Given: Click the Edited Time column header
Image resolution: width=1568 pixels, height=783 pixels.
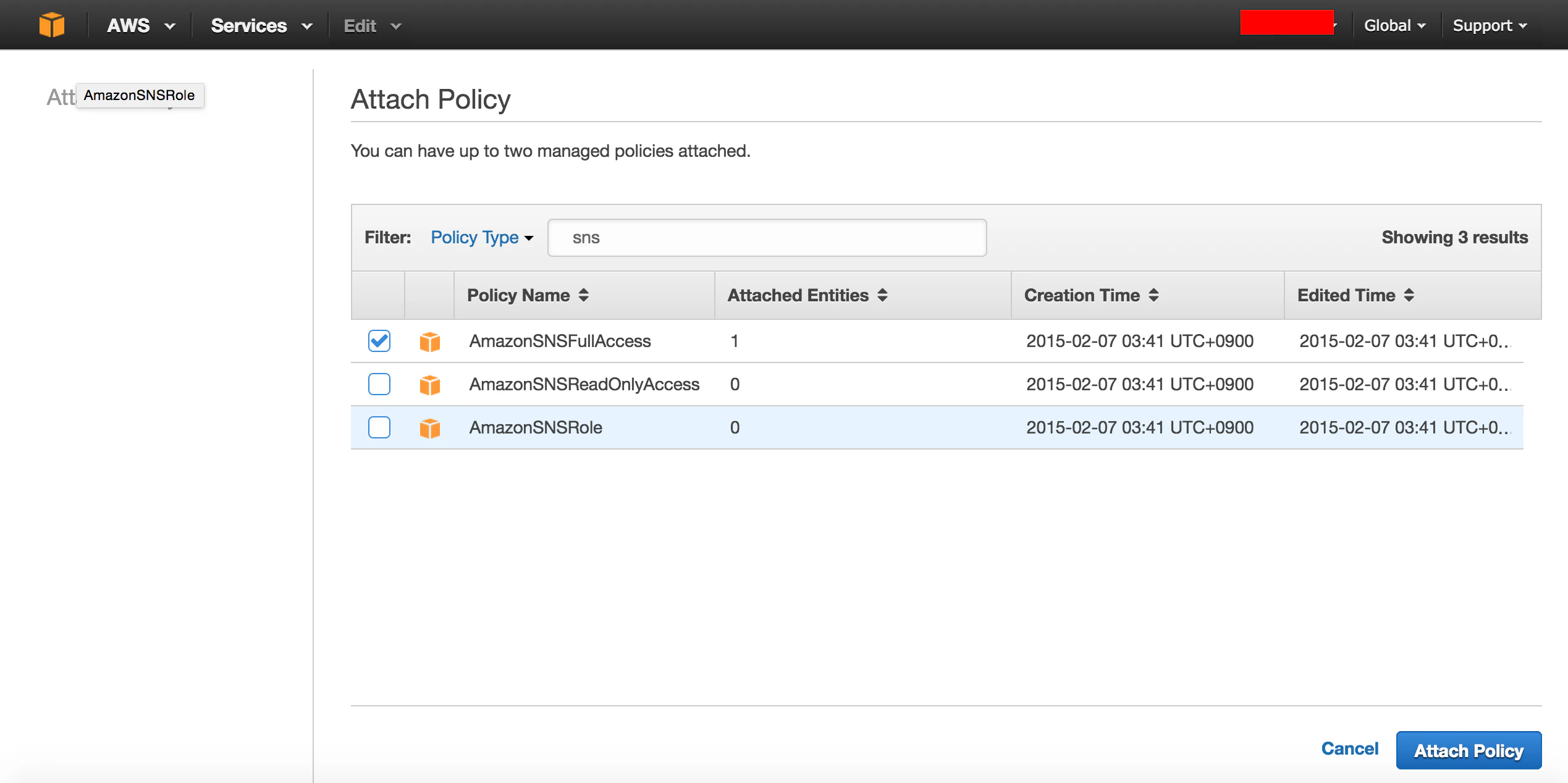Looking at the screenshot, I should tap(1412, 295).
